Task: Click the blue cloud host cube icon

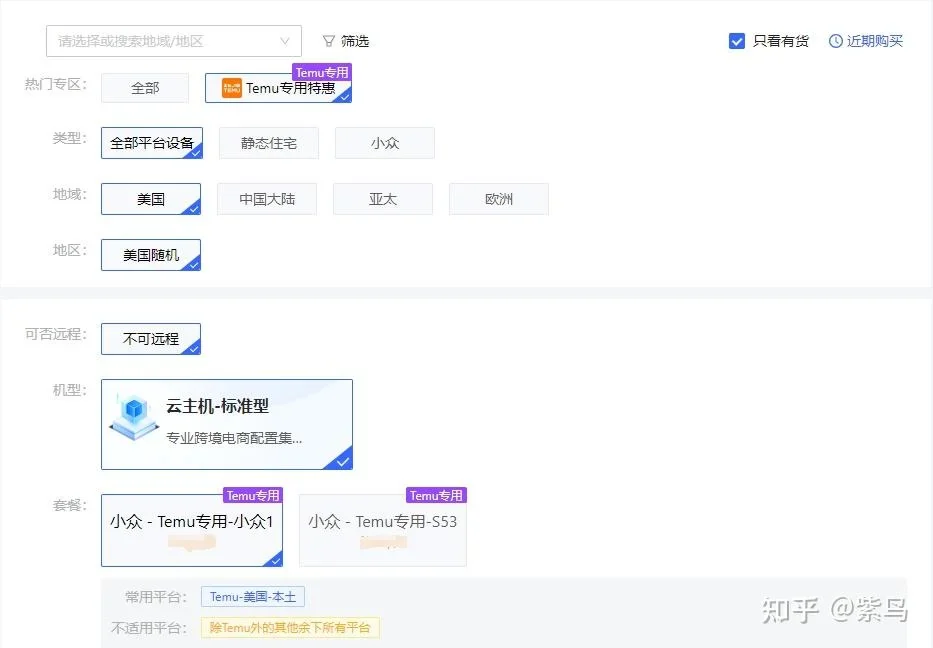Action: pyautogui.click(x=134, y=417)
